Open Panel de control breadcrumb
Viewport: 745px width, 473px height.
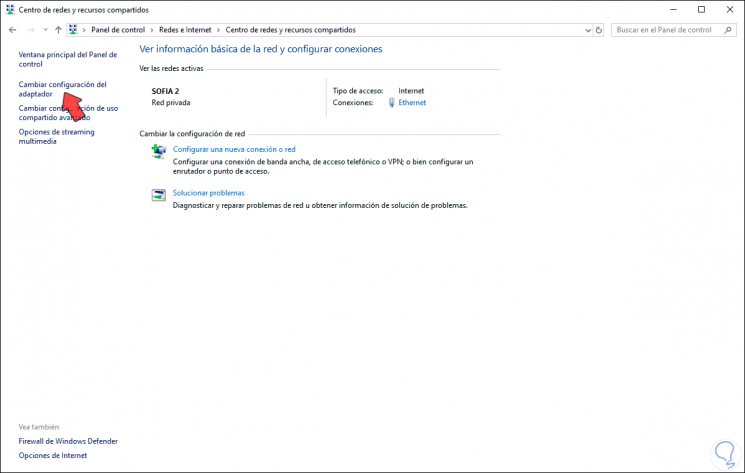click(x=118, y=29)
